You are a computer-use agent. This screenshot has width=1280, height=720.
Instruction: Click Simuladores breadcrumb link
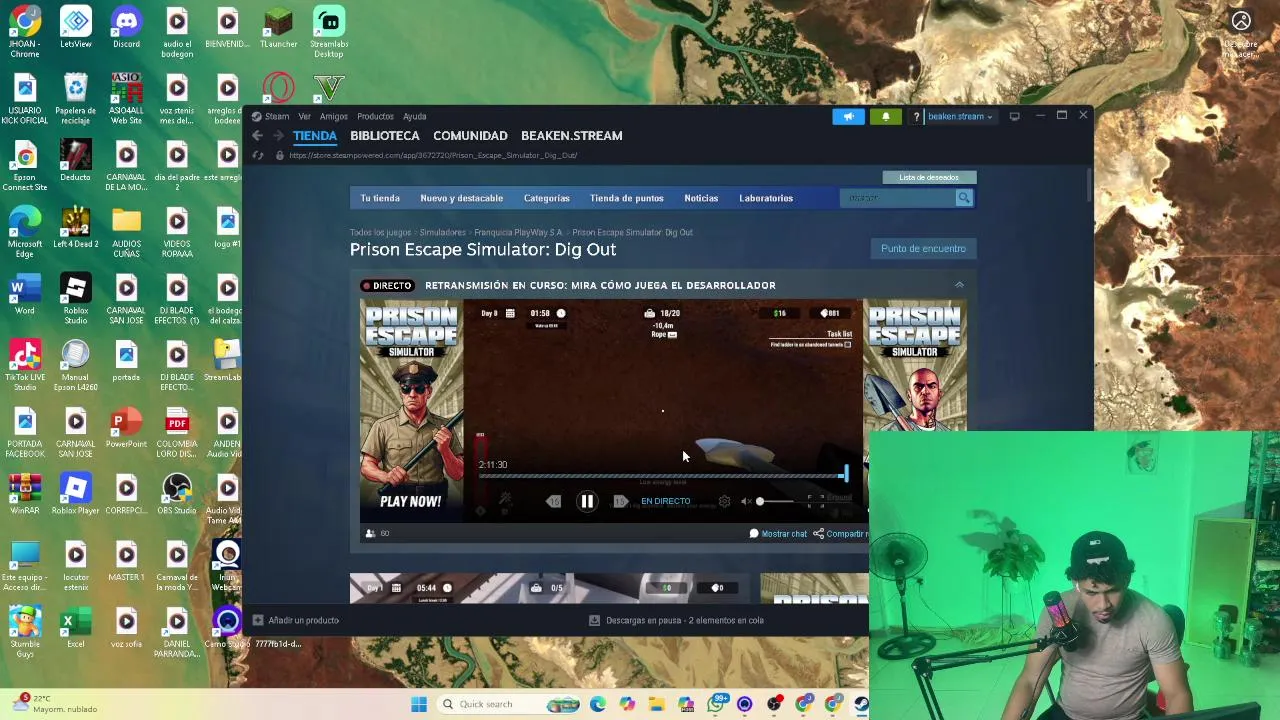point(442,232)
